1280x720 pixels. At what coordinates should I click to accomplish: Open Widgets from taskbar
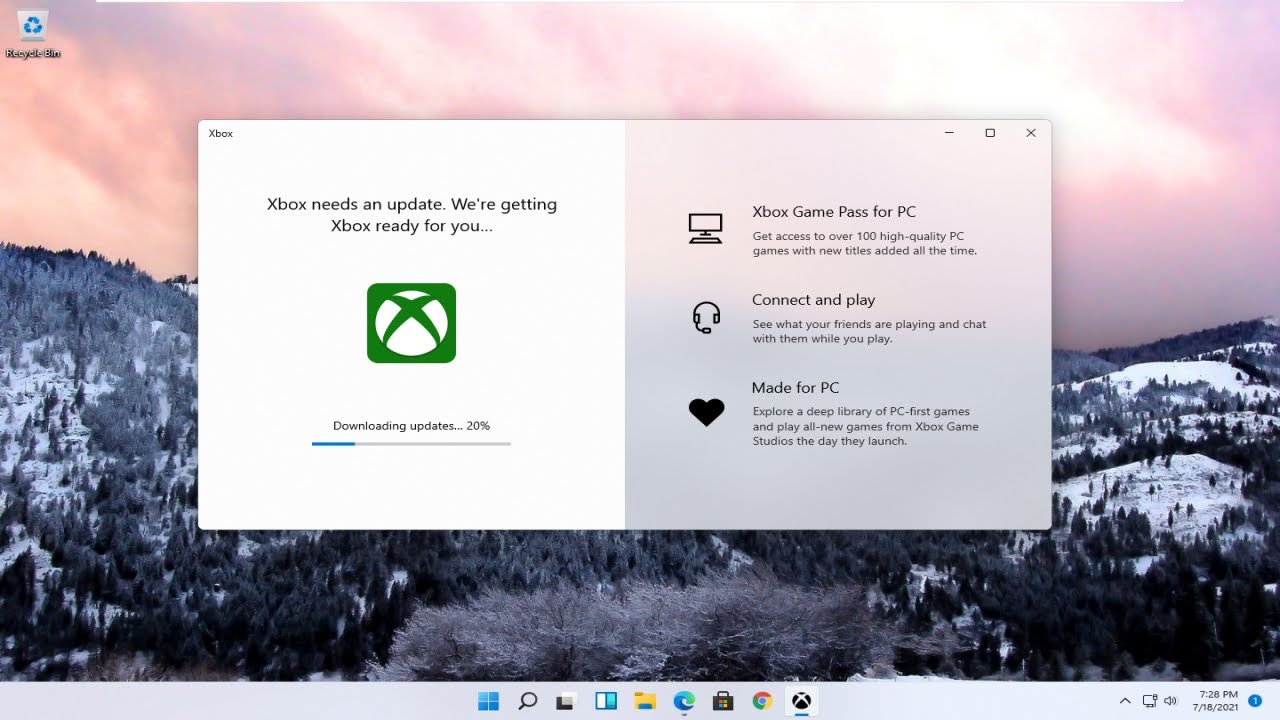click(606, 701)
